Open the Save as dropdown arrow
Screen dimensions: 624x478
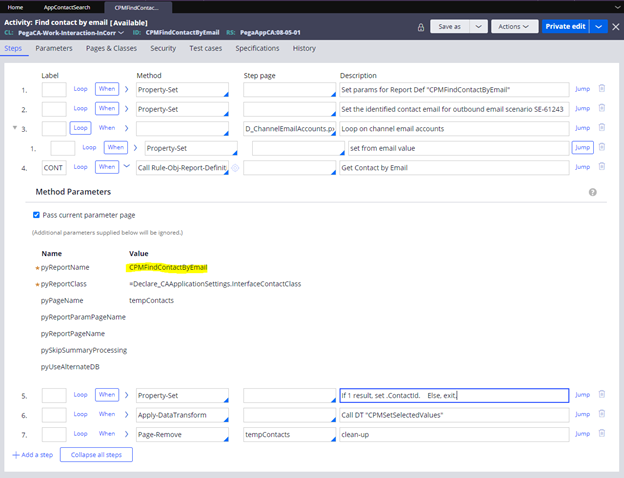point(478,27)
